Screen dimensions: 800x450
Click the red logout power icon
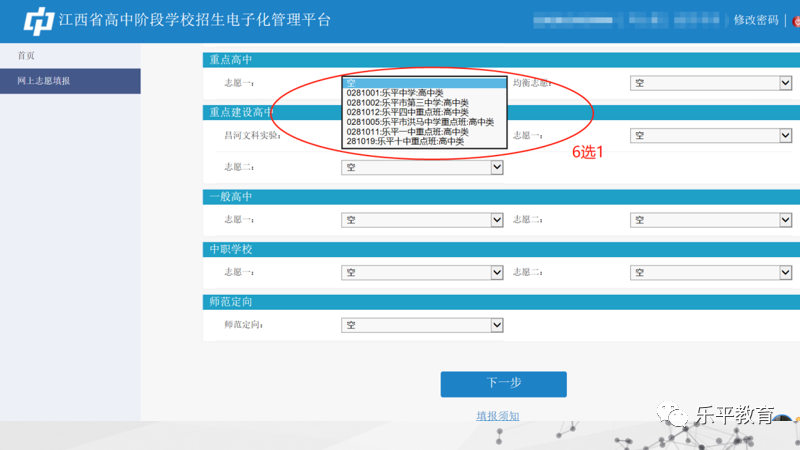(795, 20)
